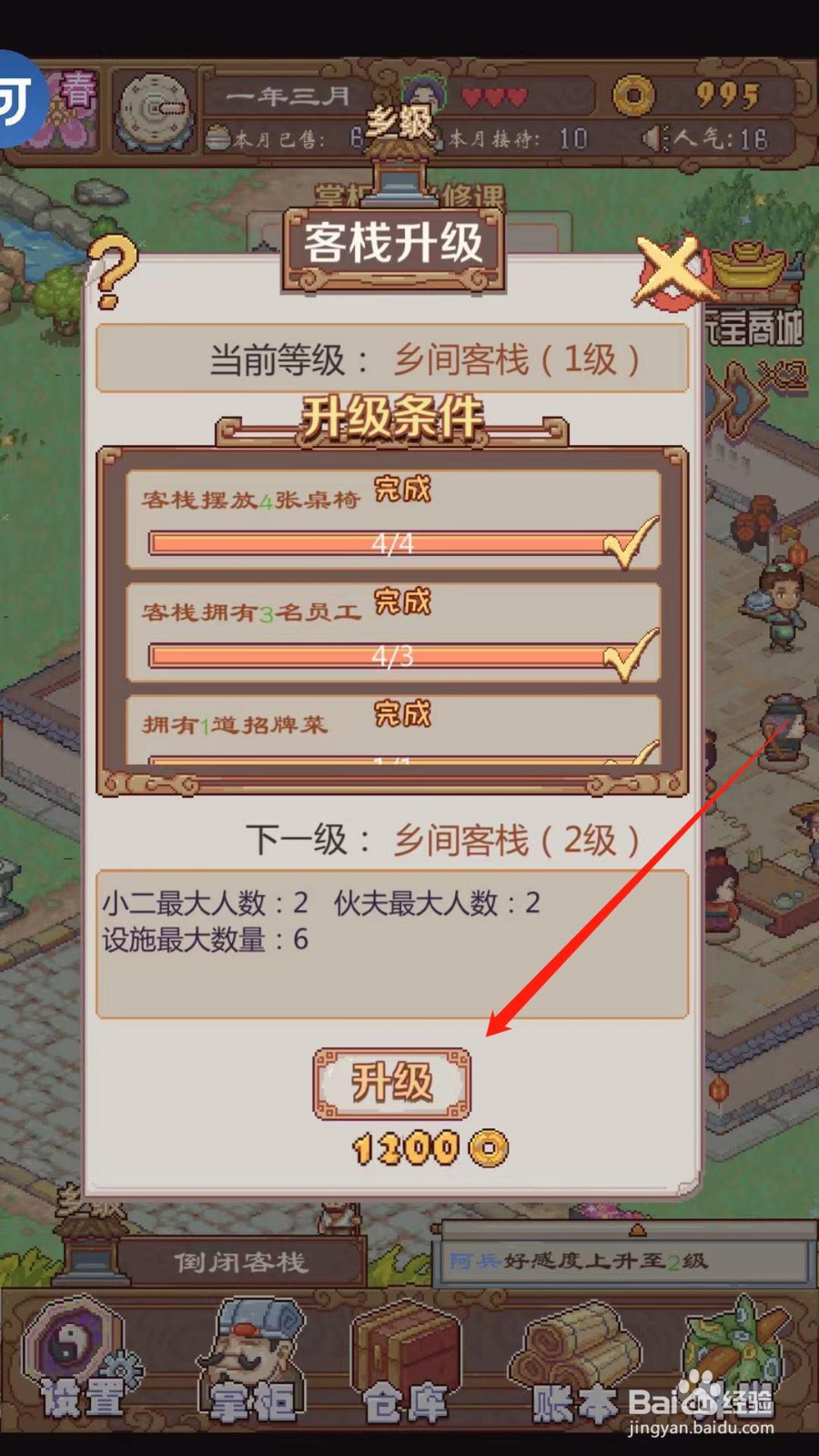Tap the 春 season flower icon
Image resolution: width=819 pixels, height=1456 pixels.
coord(76,105)
